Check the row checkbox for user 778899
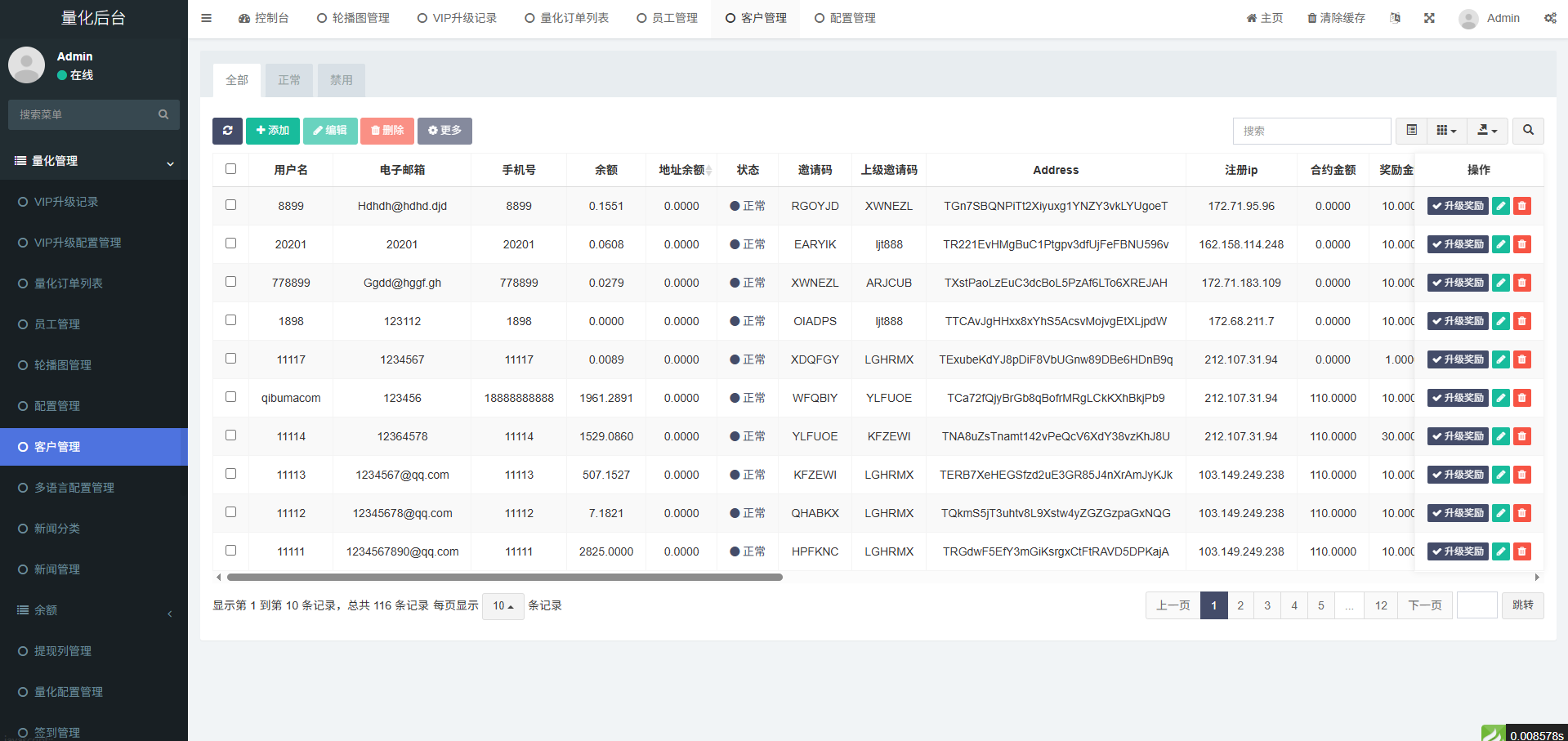1568x741 pixels. point(231,282)
